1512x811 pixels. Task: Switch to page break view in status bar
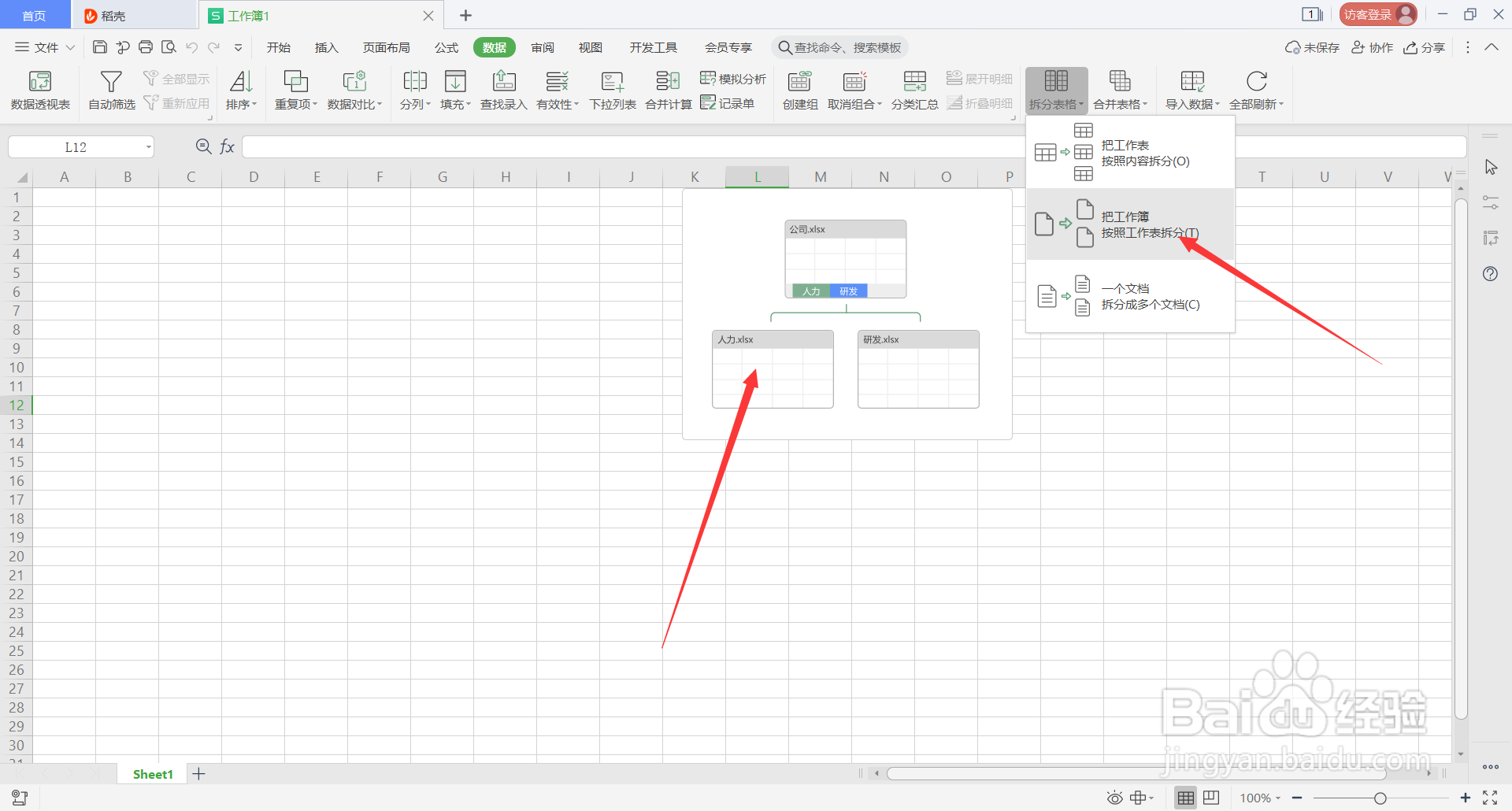pyautogui.click(x=1211, y=798)
